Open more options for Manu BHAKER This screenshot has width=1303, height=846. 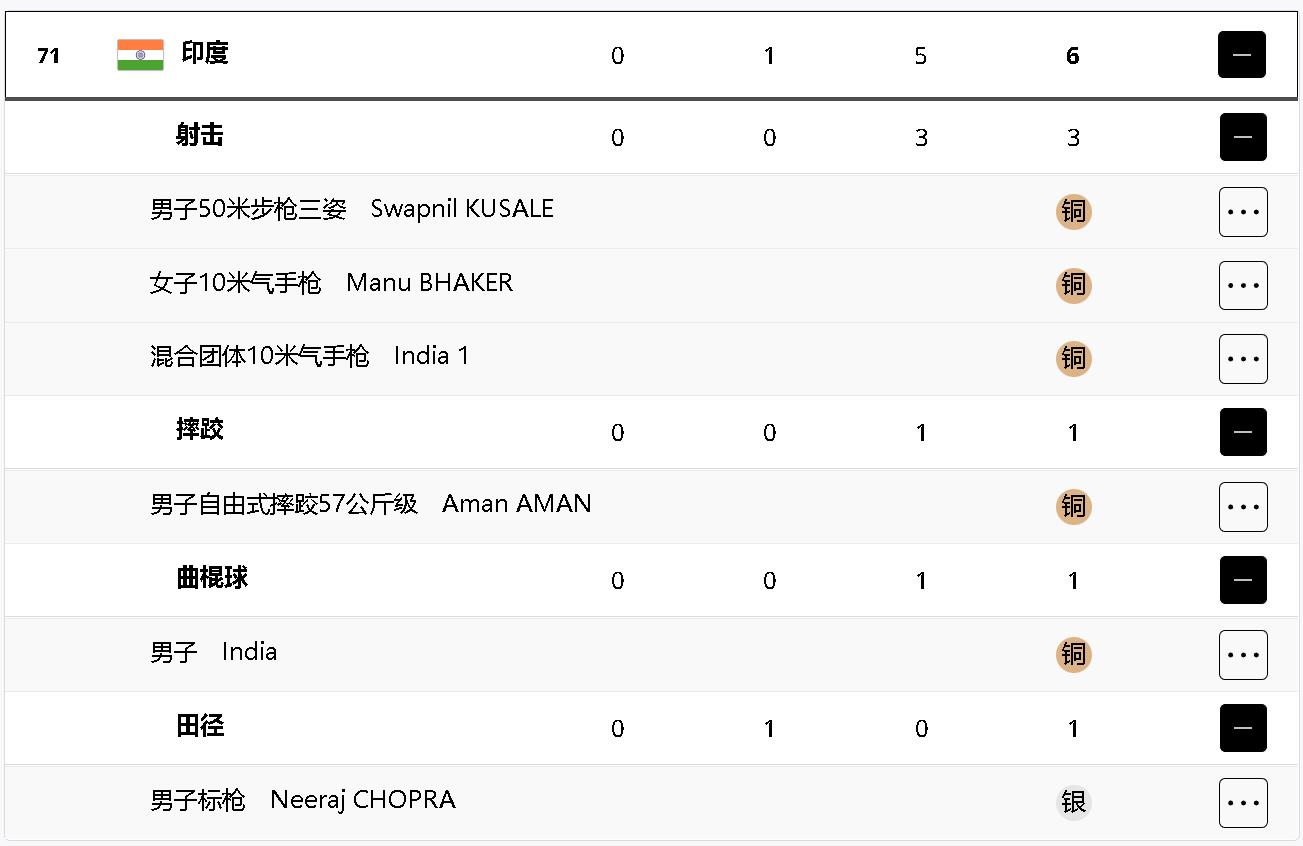point(1243,286)
